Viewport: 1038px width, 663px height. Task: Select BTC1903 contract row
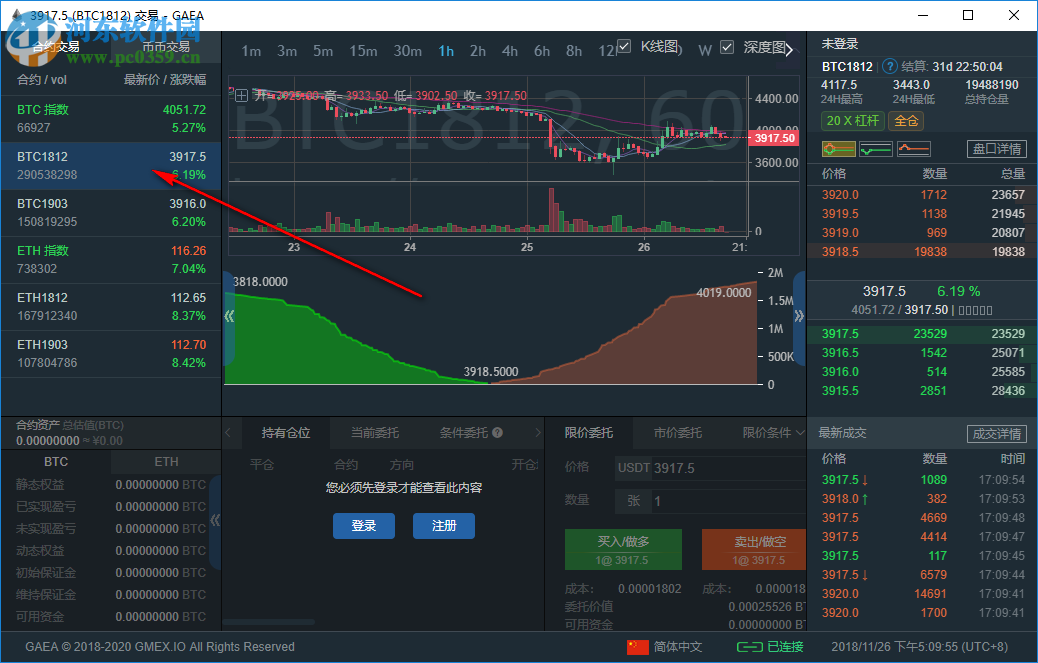(111, 212)
